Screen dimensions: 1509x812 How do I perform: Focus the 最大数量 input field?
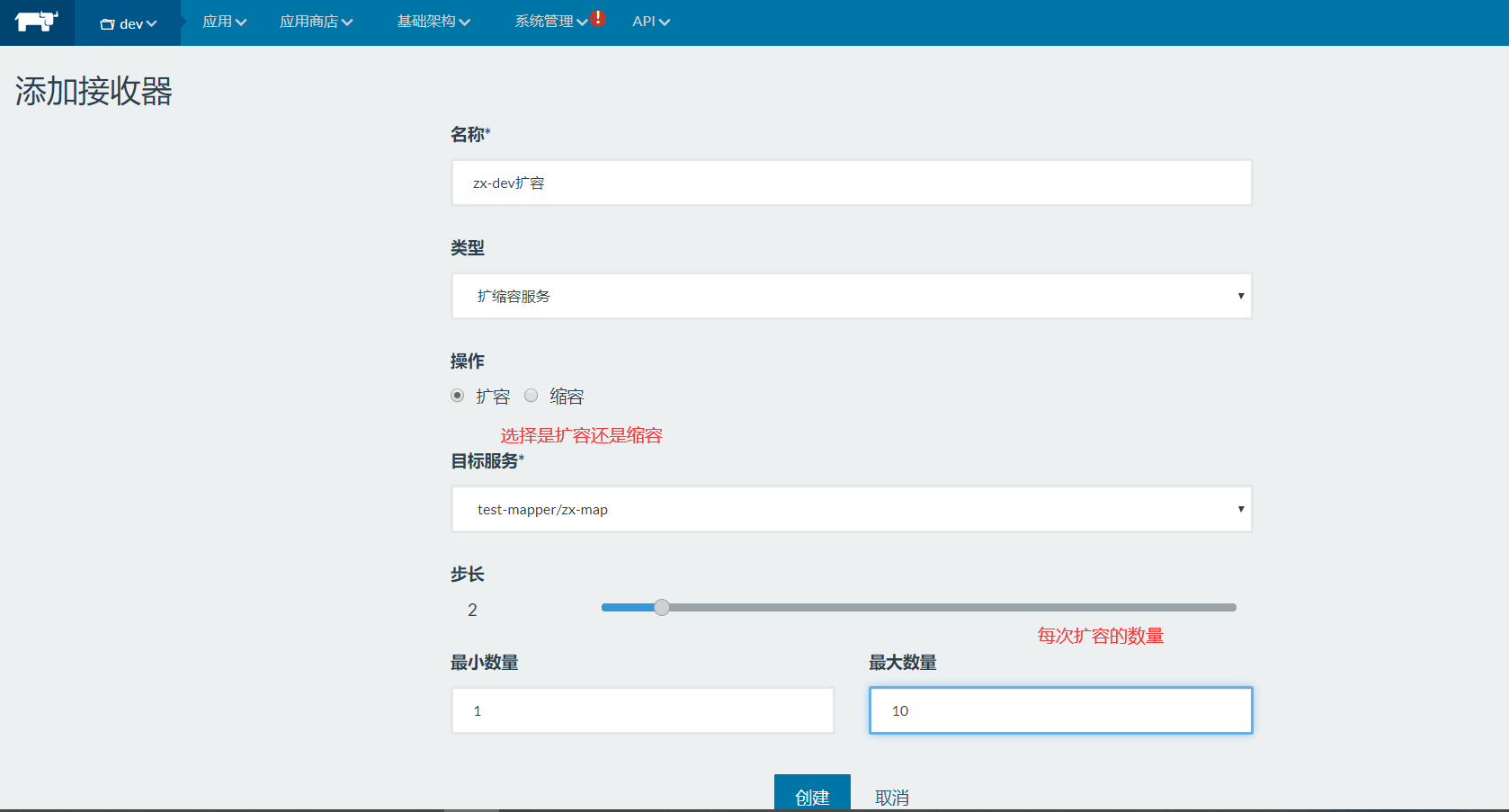1060,710
